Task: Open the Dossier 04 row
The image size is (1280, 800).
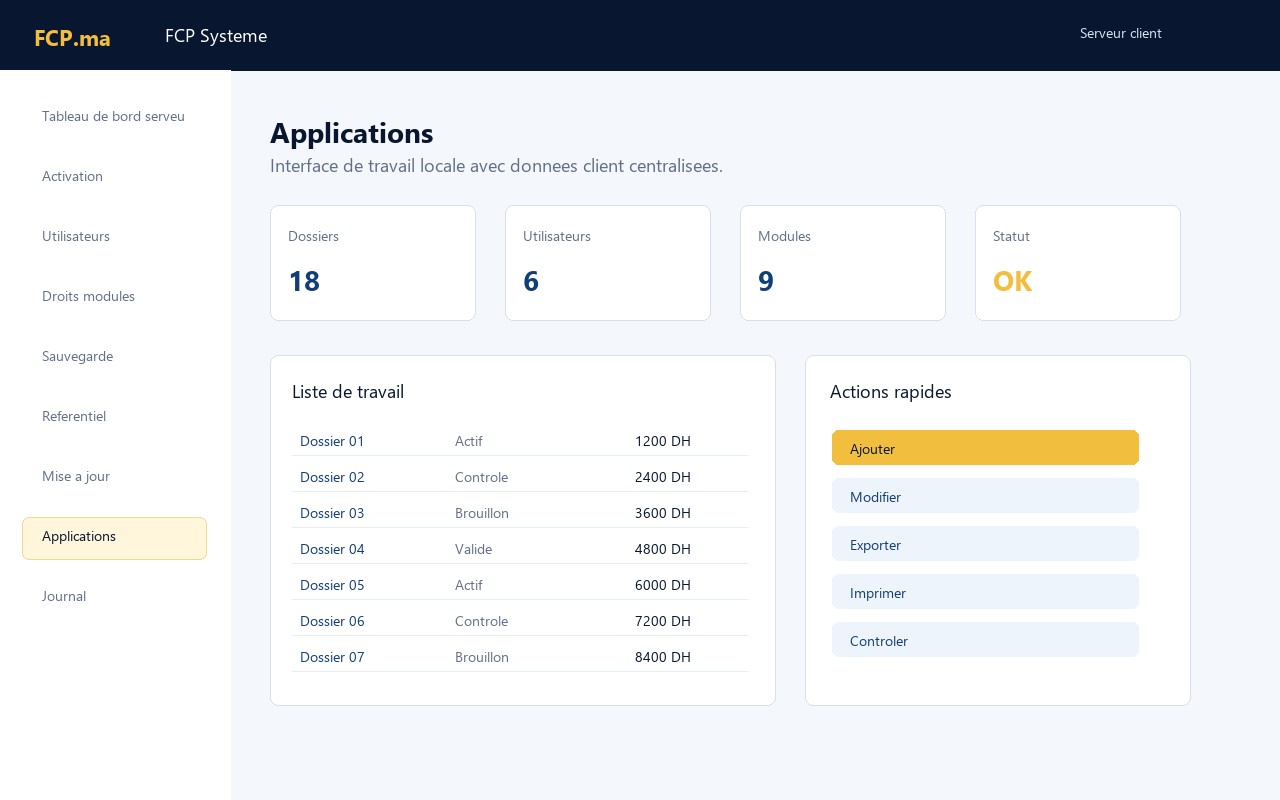Action: pyautogui.click(x=520, y=549)
